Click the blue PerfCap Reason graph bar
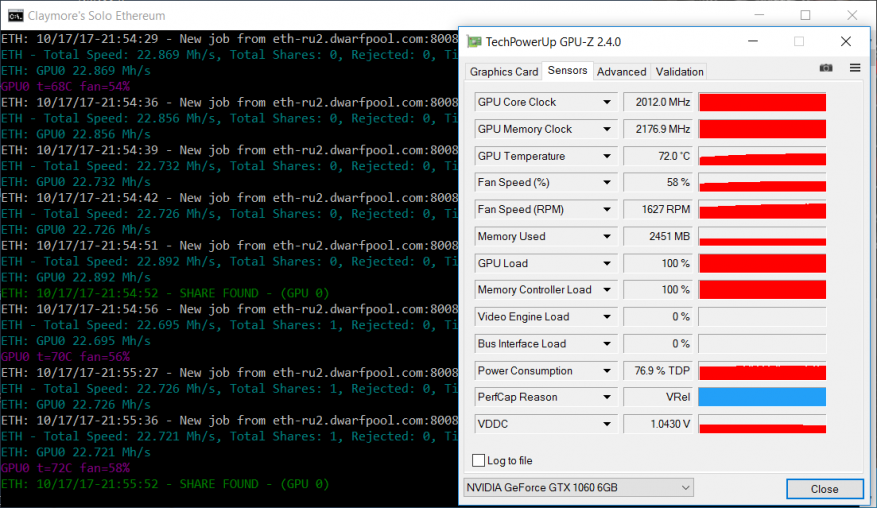This screenshot has height=508, width=877. [762, 397]
